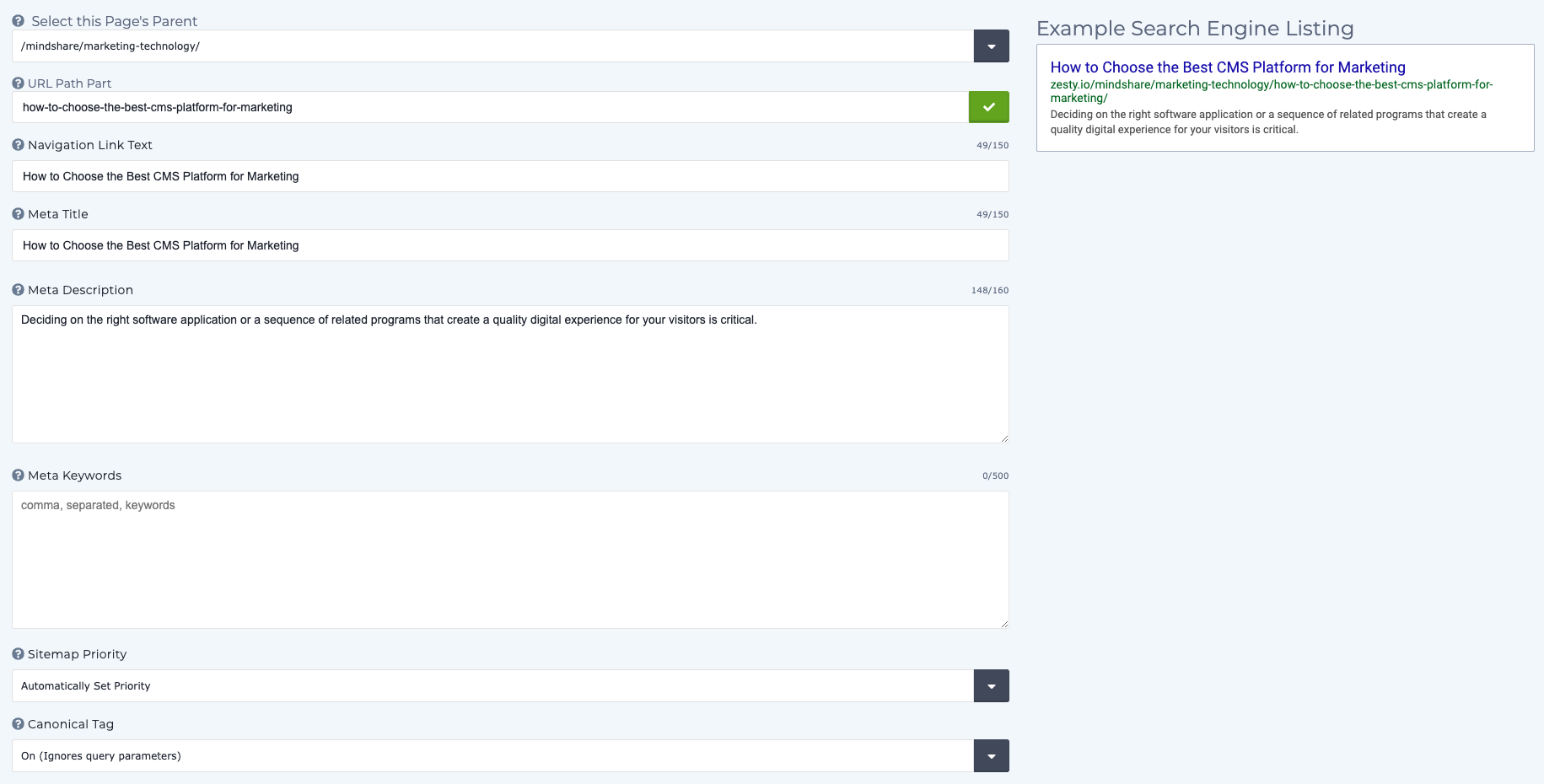The height and width of the screenshot is (784, 1544).
Task: Click help icon next to Meta Keywords
Action: (18, 475)
